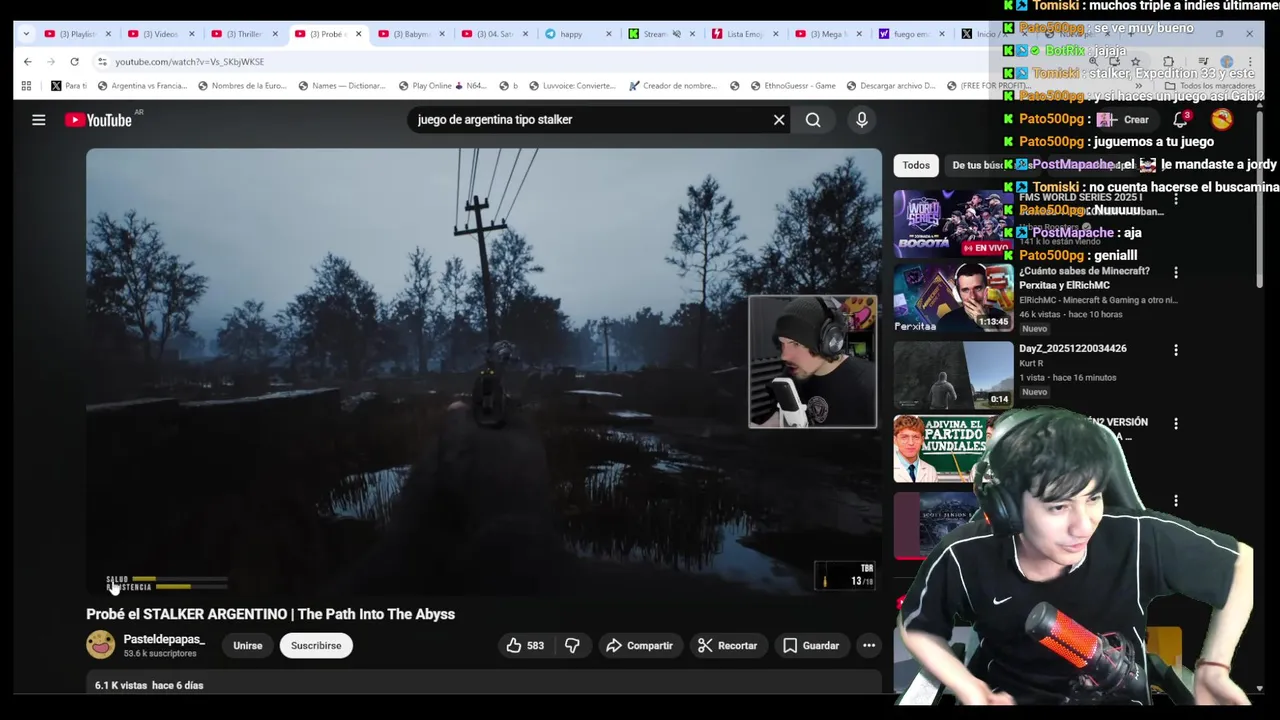Switch to the Mega tab

[x=826, y=34]
